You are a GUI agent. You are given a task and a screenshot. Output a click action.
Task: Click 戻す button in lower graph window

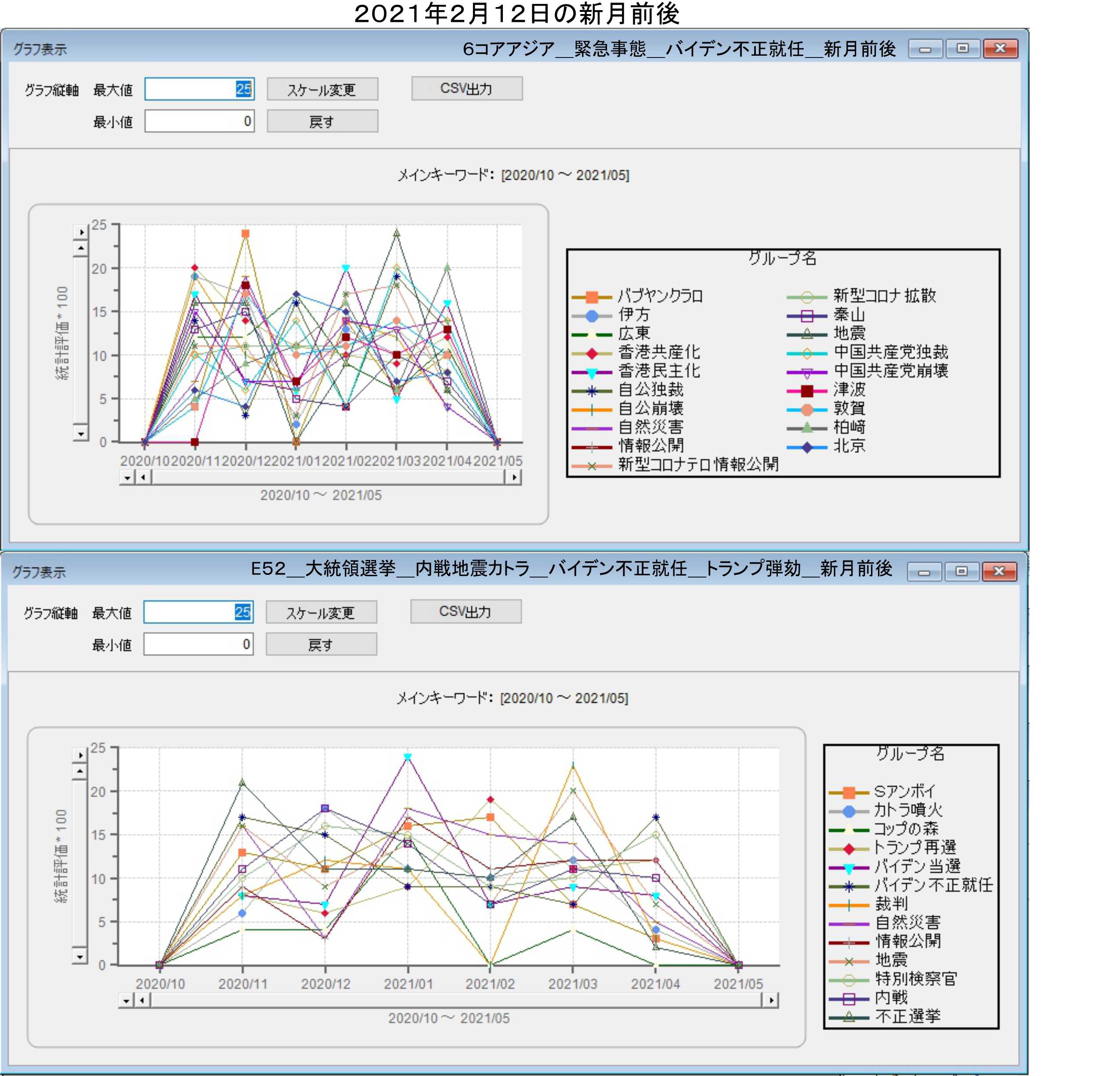pos(321,645)
